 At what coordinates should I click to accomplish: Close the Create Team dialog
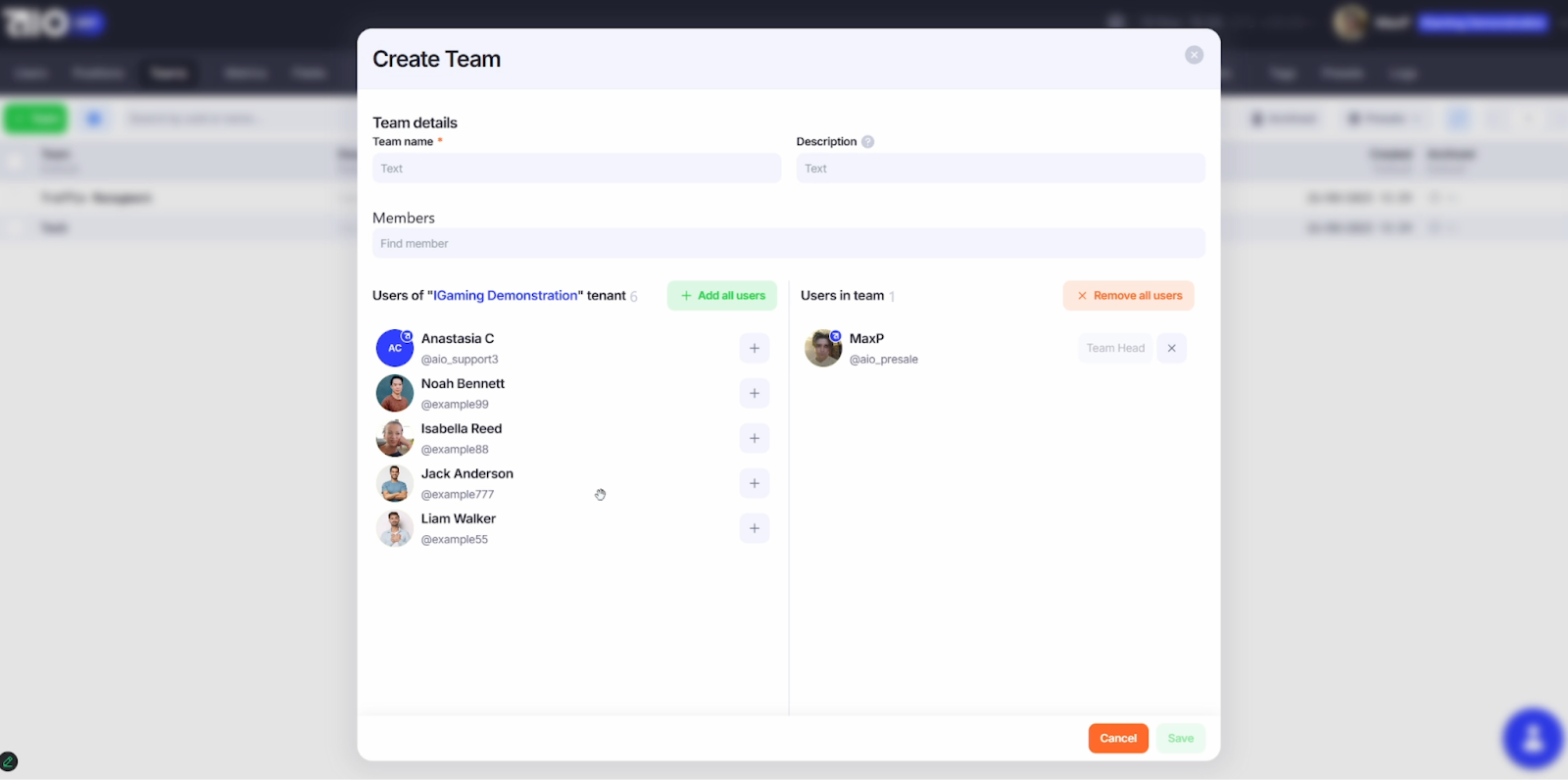1194,55
